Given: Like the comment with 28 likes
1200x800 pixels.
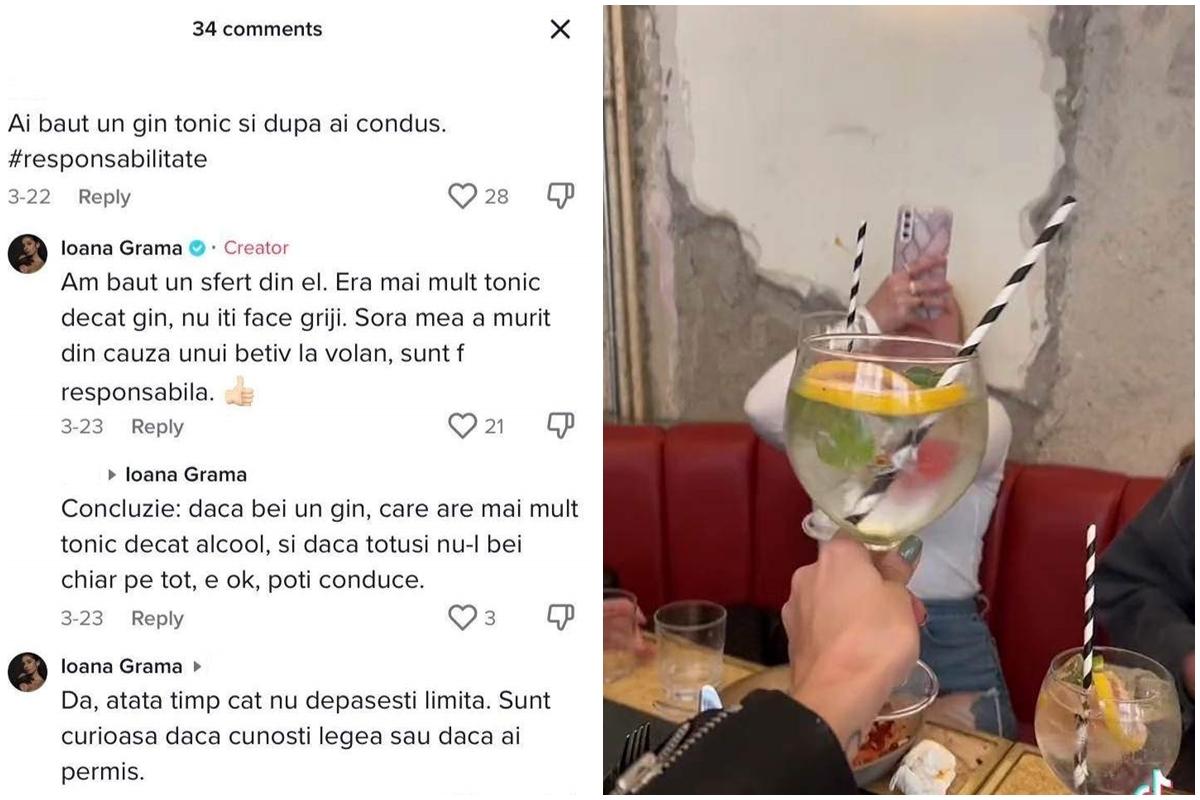Looking at the screenshot, I should (462, 196).
